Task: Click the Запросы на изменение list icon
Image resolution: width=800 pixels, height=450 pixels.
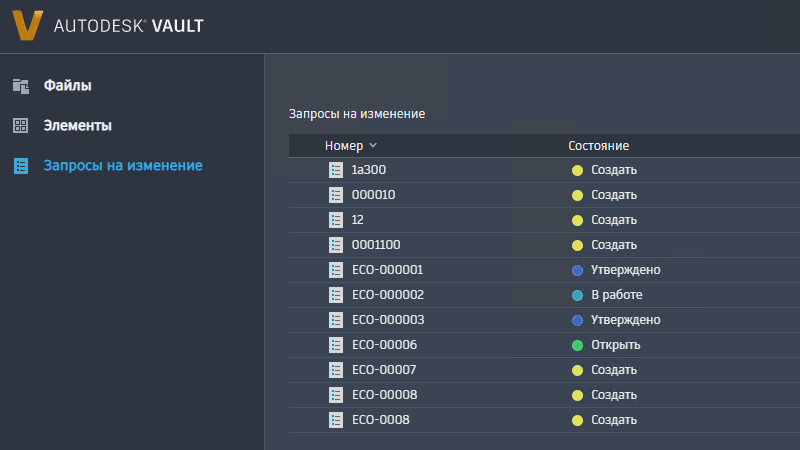Action: click(x=20, y=166)
